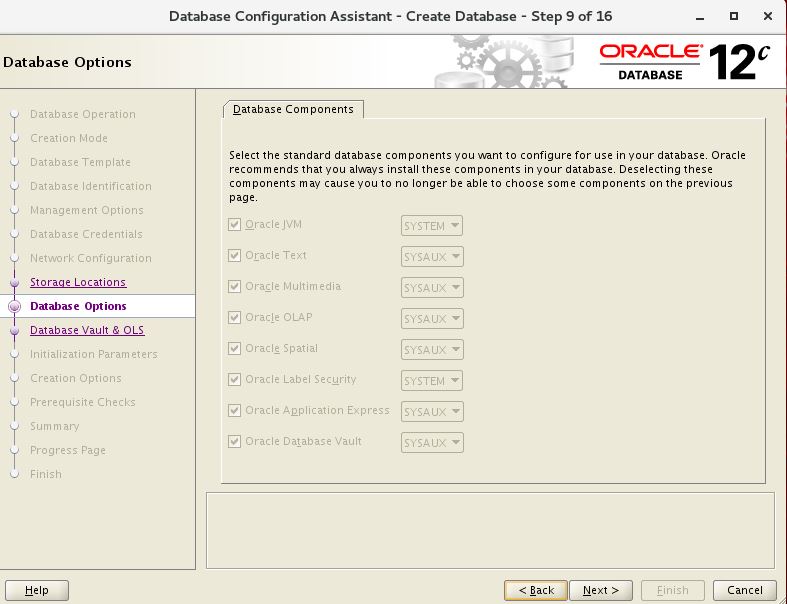This screenshot has width=787, height=604.
Task: Toggle the Oracle JVM checkbox
Action: click(x=234, y=224)
